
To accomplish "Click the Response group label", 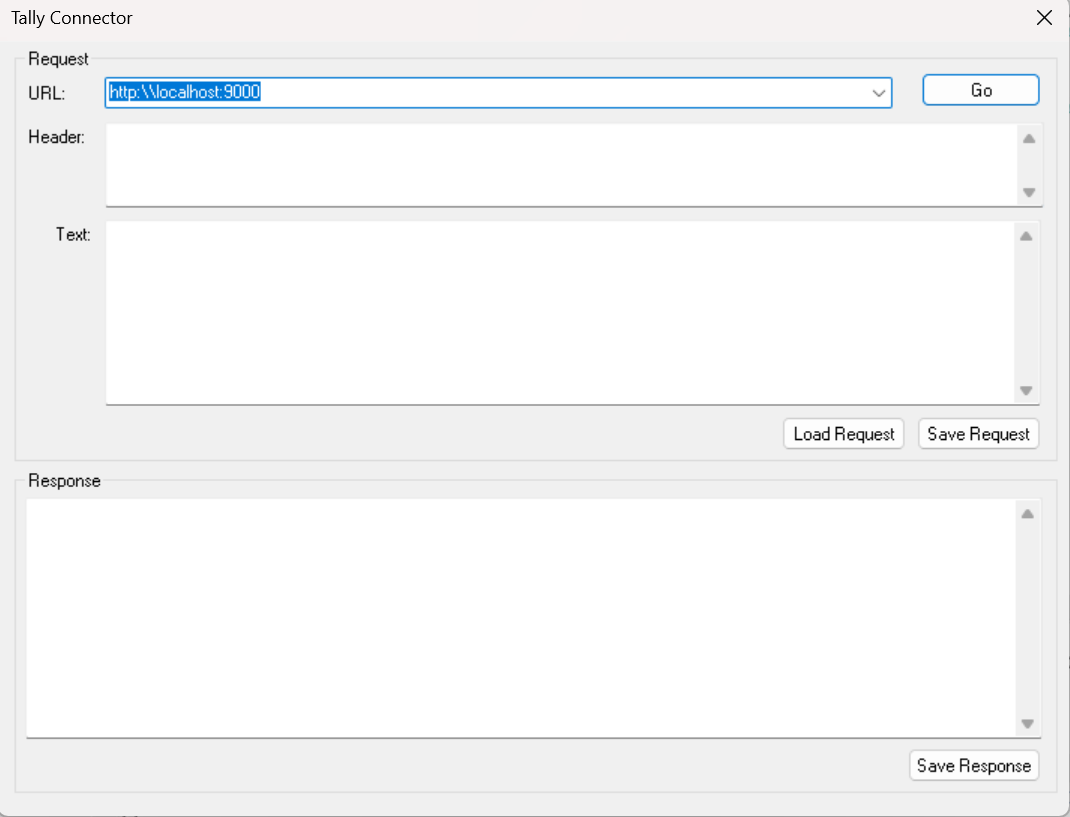I will point(65,480).
